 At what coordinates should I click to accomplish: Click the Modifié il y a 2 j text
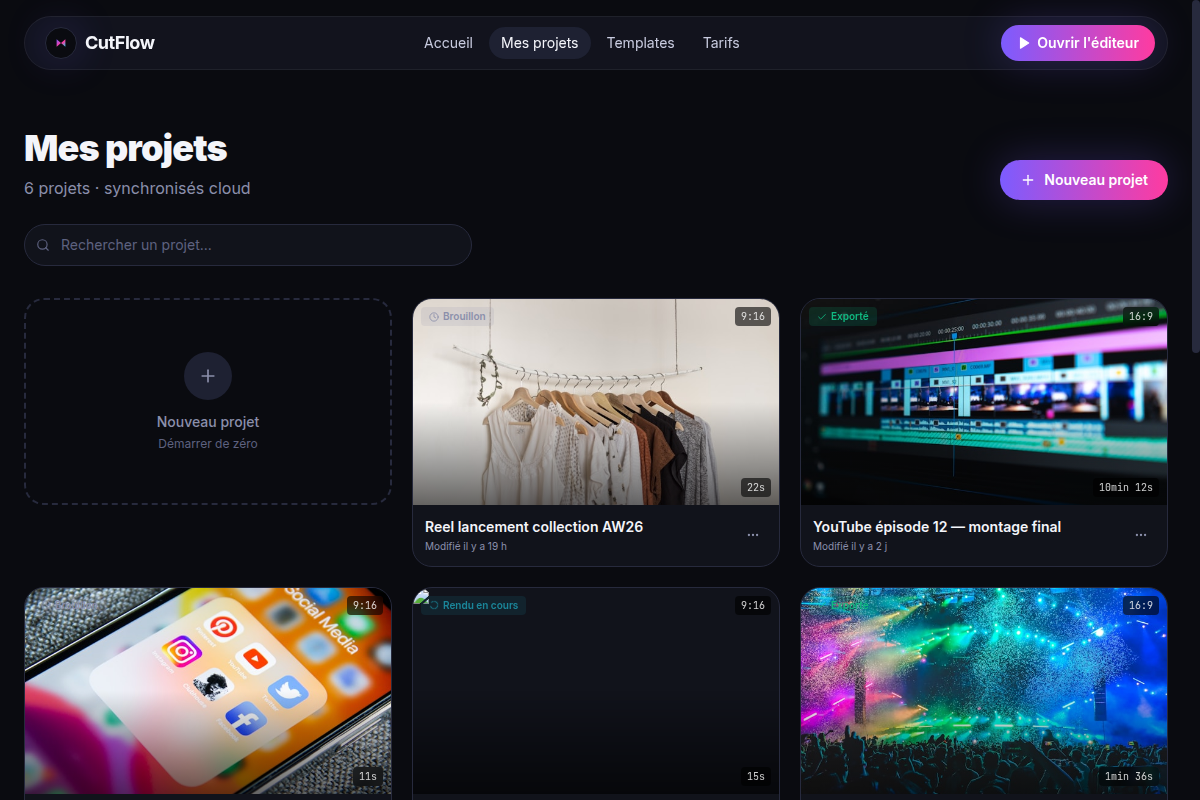[x=850, y=546]
